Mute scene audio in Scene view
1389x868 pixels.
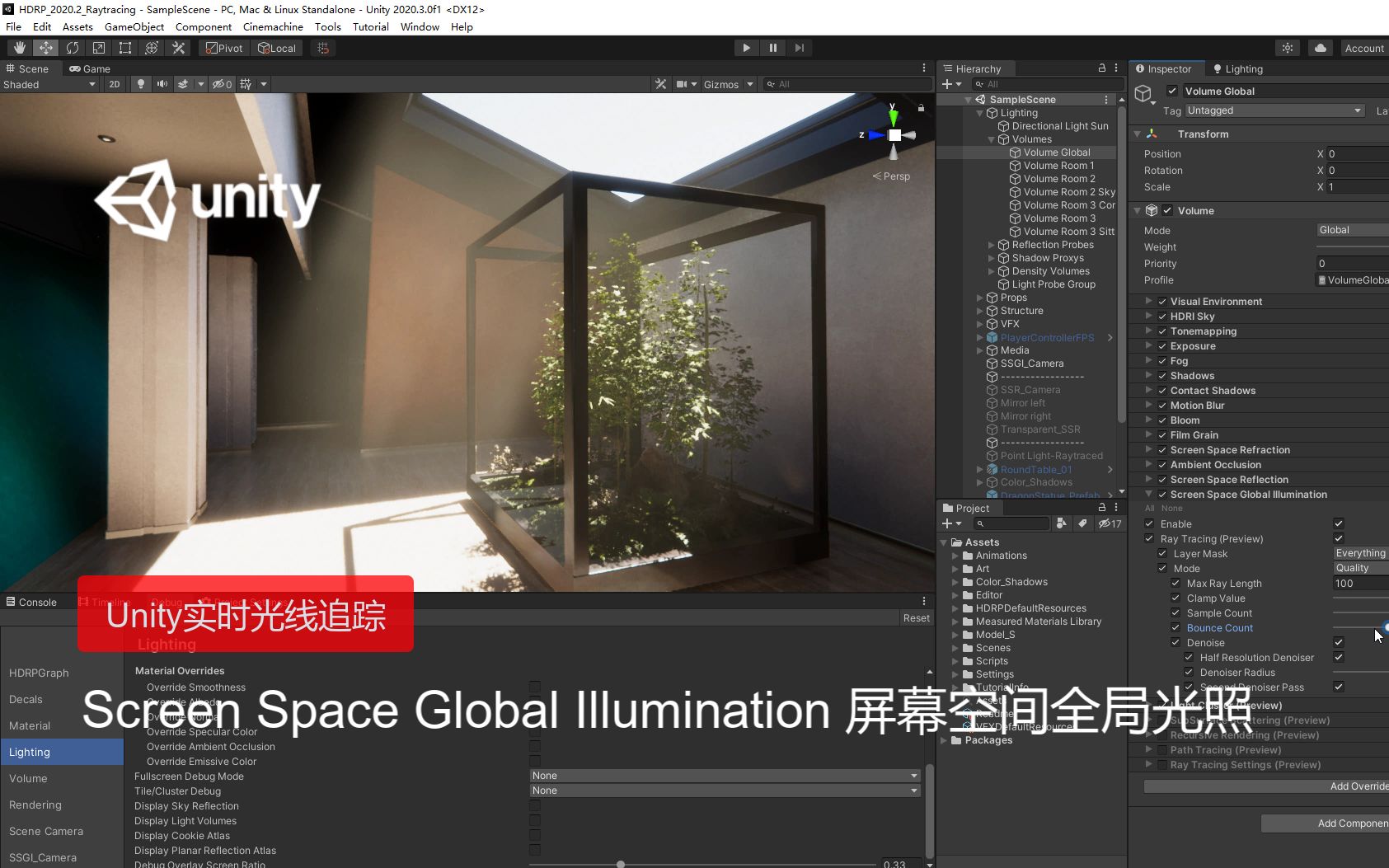click(x=161, y=84)
